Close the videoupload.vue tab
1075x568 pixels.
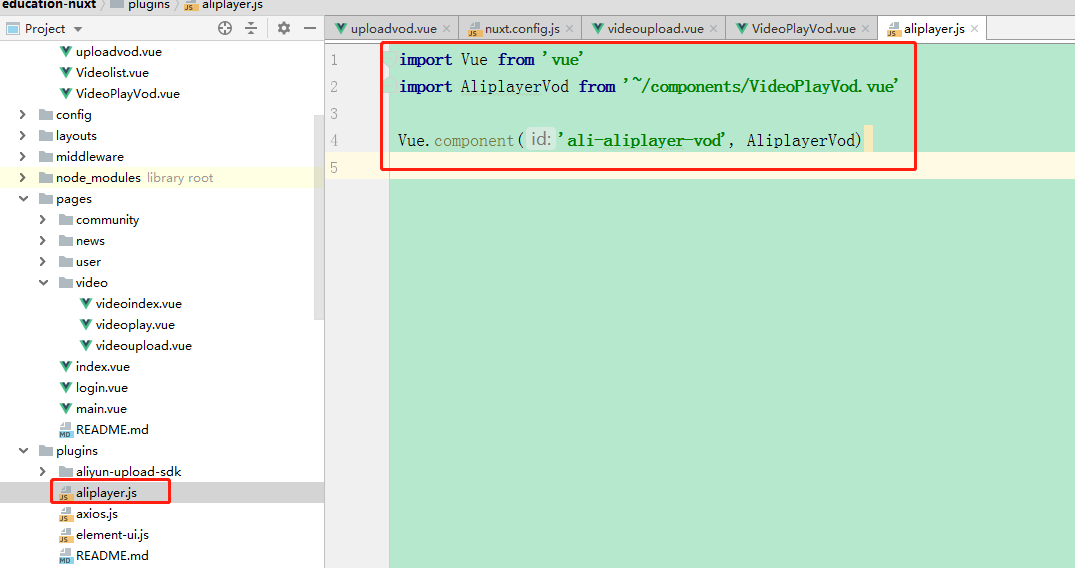(713, 28)
